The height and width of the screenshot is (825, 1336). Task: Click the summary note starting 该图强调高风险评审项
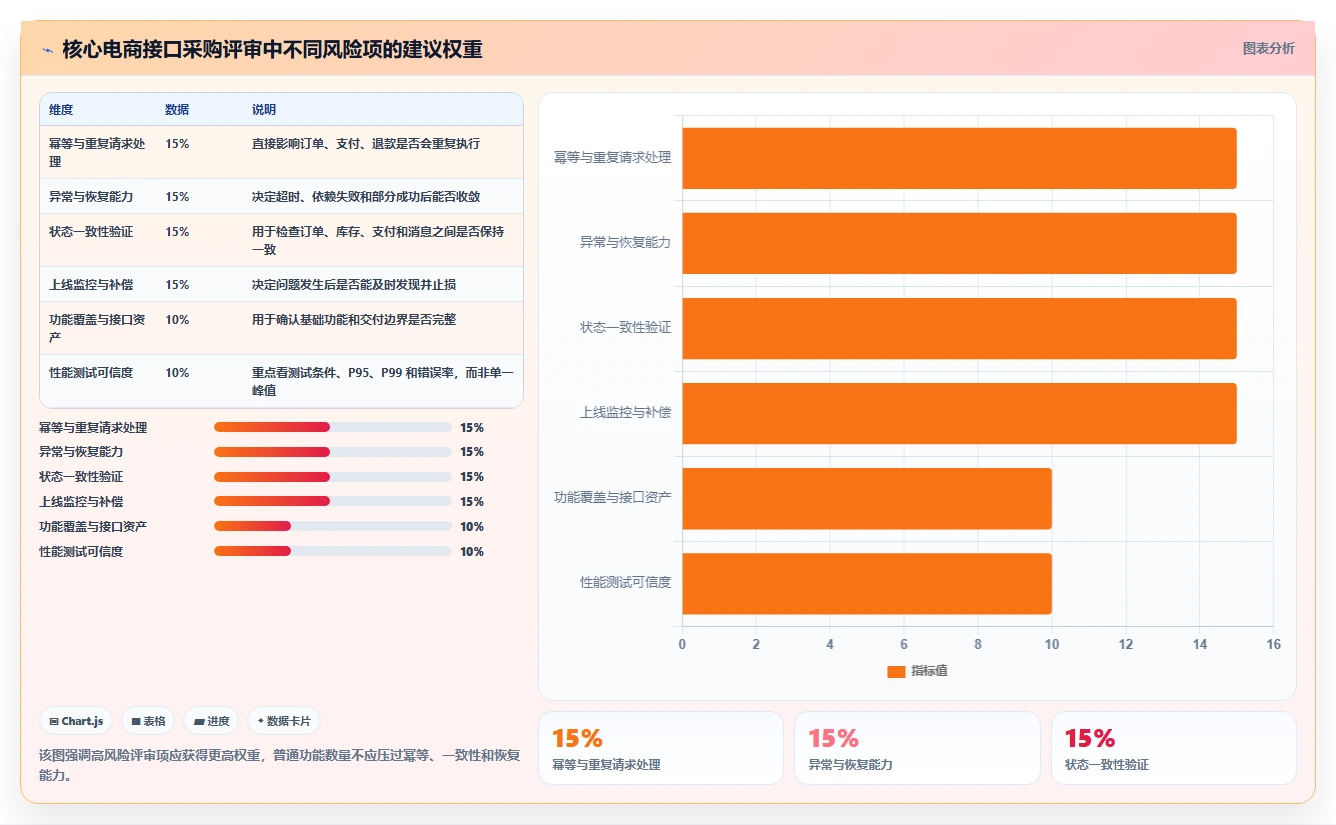(x=279, y=765)
